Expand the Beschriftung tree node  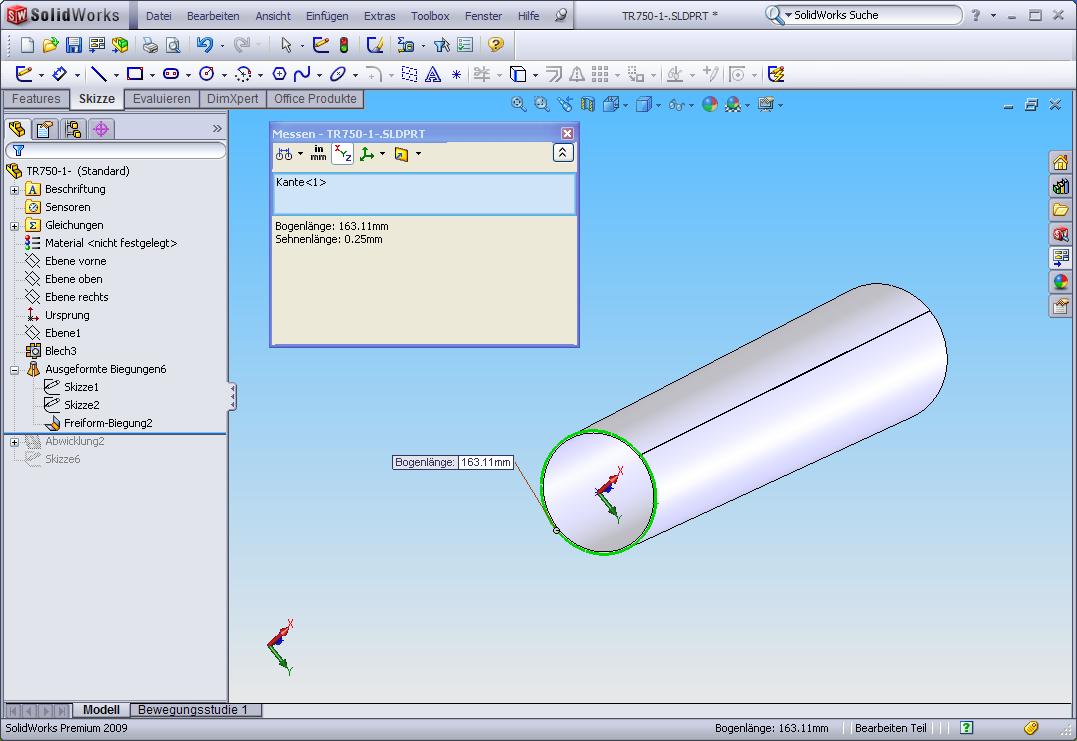pyautogui.click(x=14, y=190)
